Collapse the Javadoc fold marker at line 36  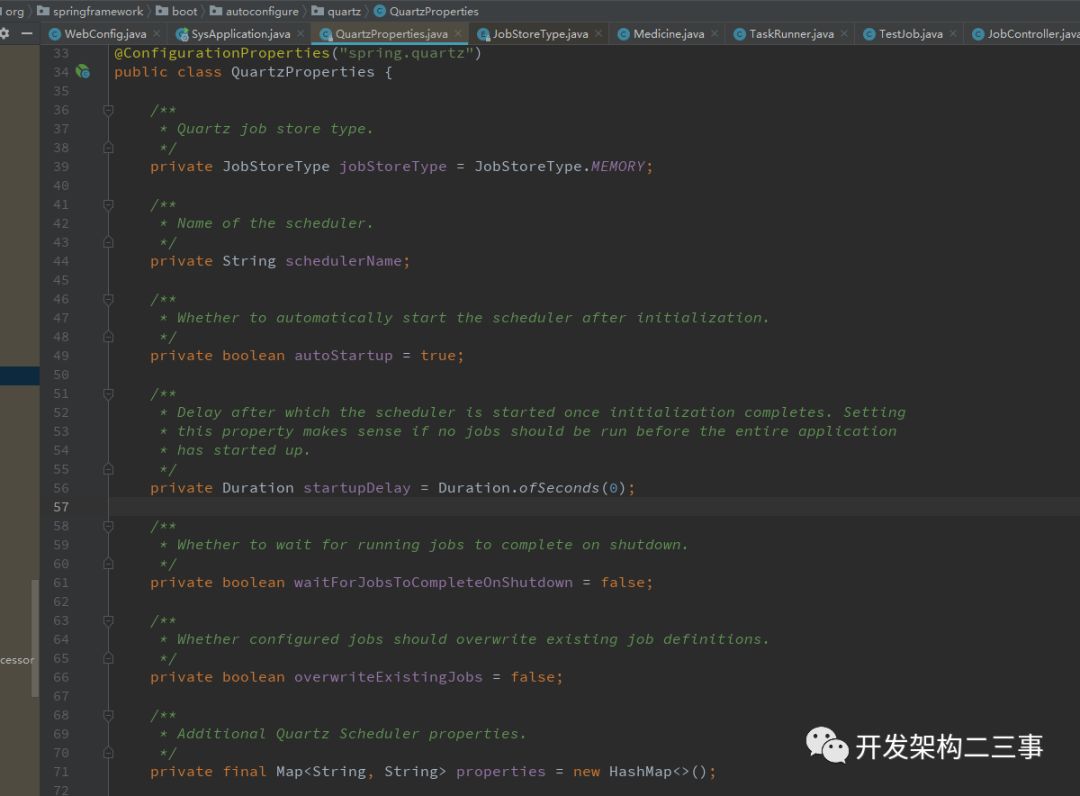[108, 109]
